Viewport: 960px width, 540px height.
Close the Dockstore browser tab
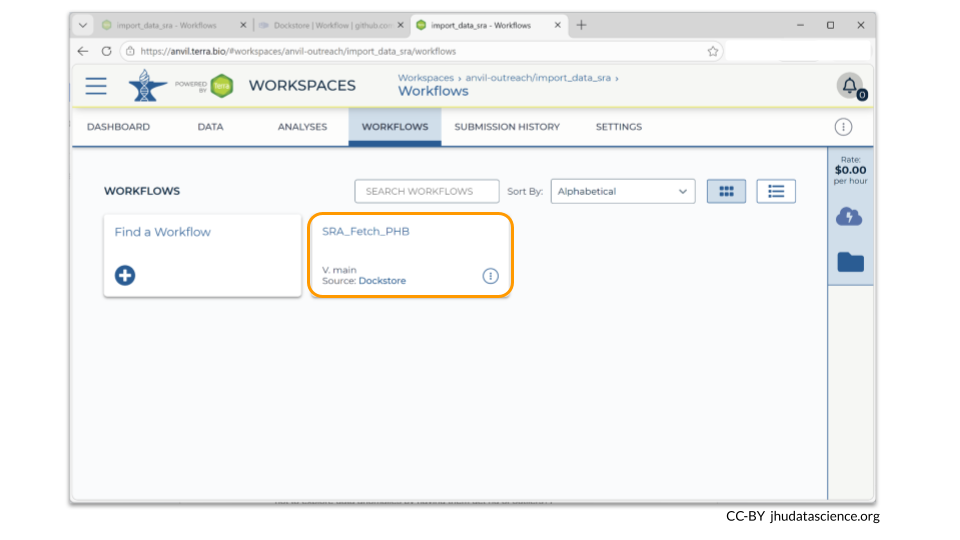click(400, 25)
